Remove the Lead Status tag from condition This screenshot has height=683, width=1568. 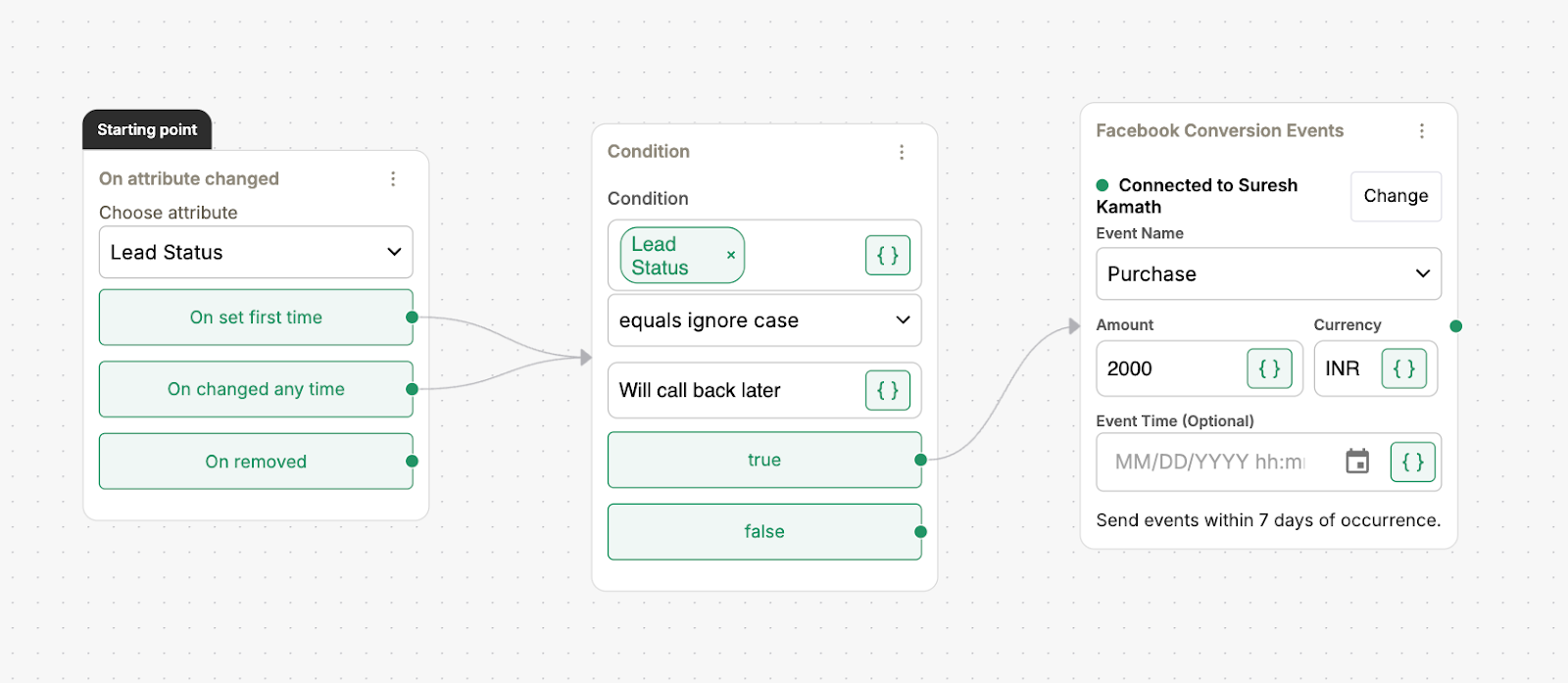[731, 255]
